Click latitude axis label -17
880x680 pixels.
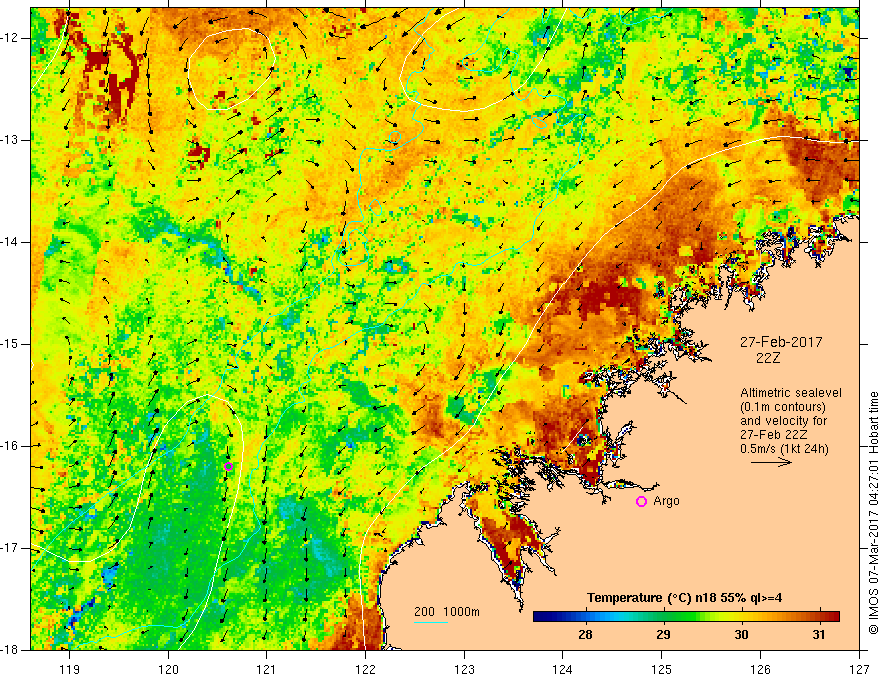pyautogui.click(x=10, y=548)
